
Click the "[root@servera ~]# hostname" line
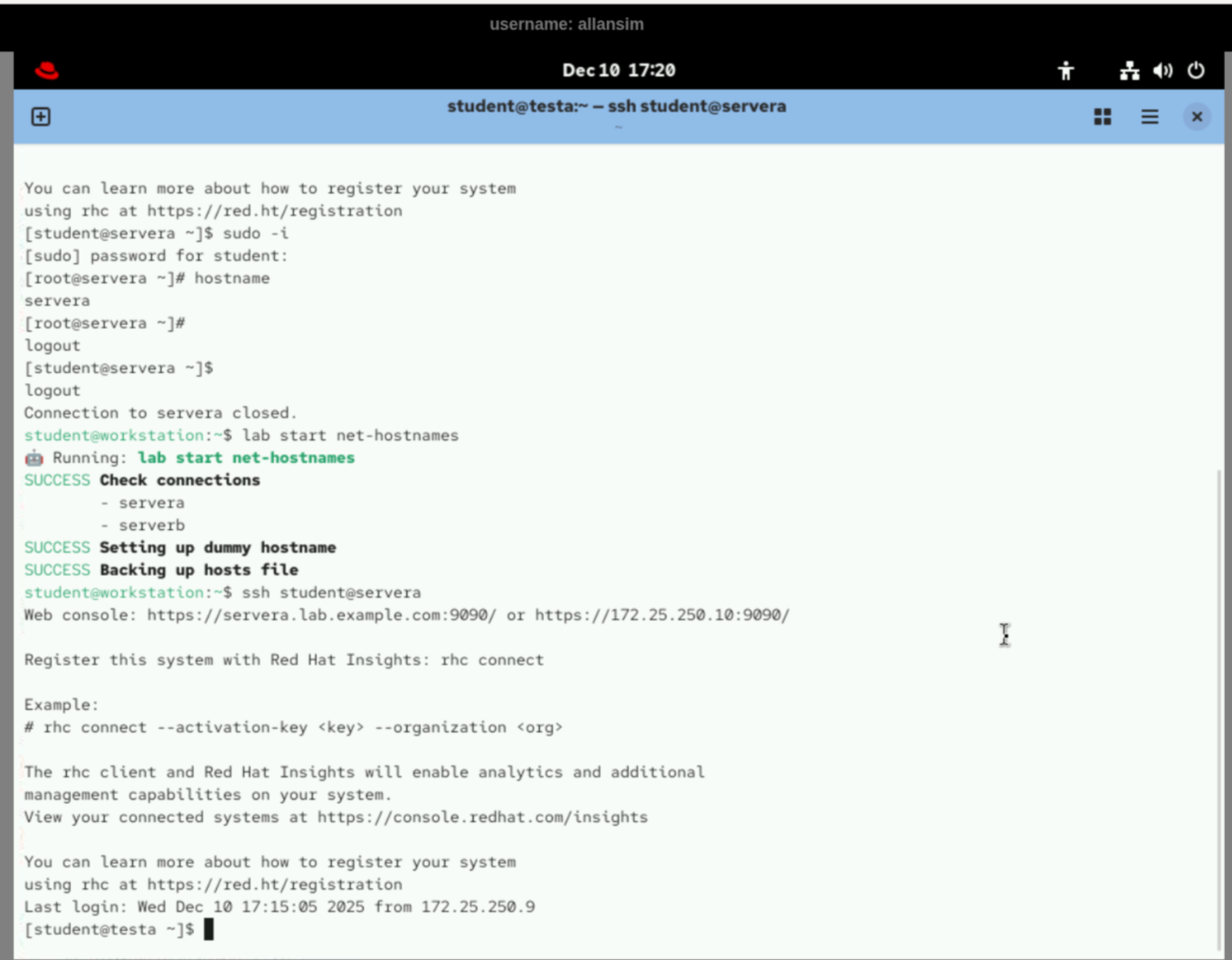click(146, 278)
